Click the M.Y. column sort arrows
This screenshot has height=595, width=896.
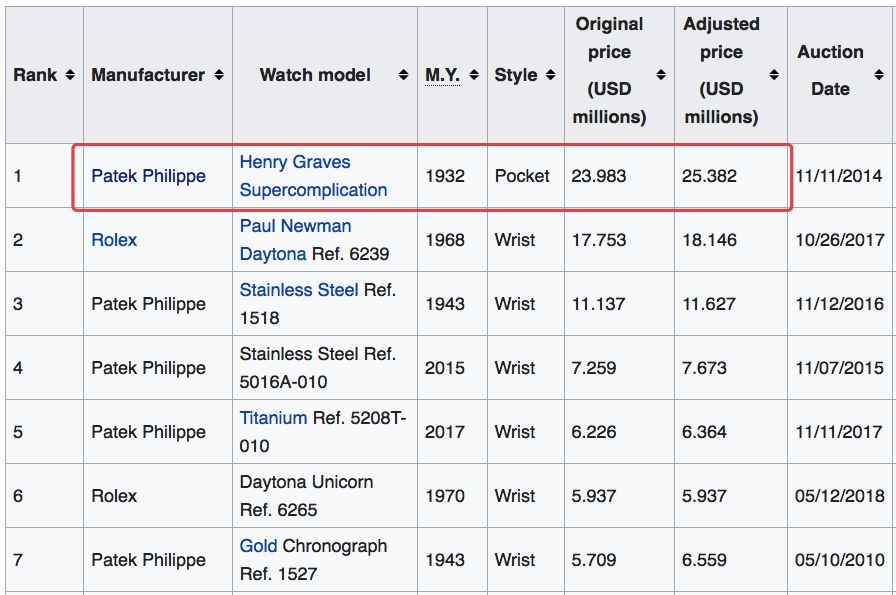[474, 75]
